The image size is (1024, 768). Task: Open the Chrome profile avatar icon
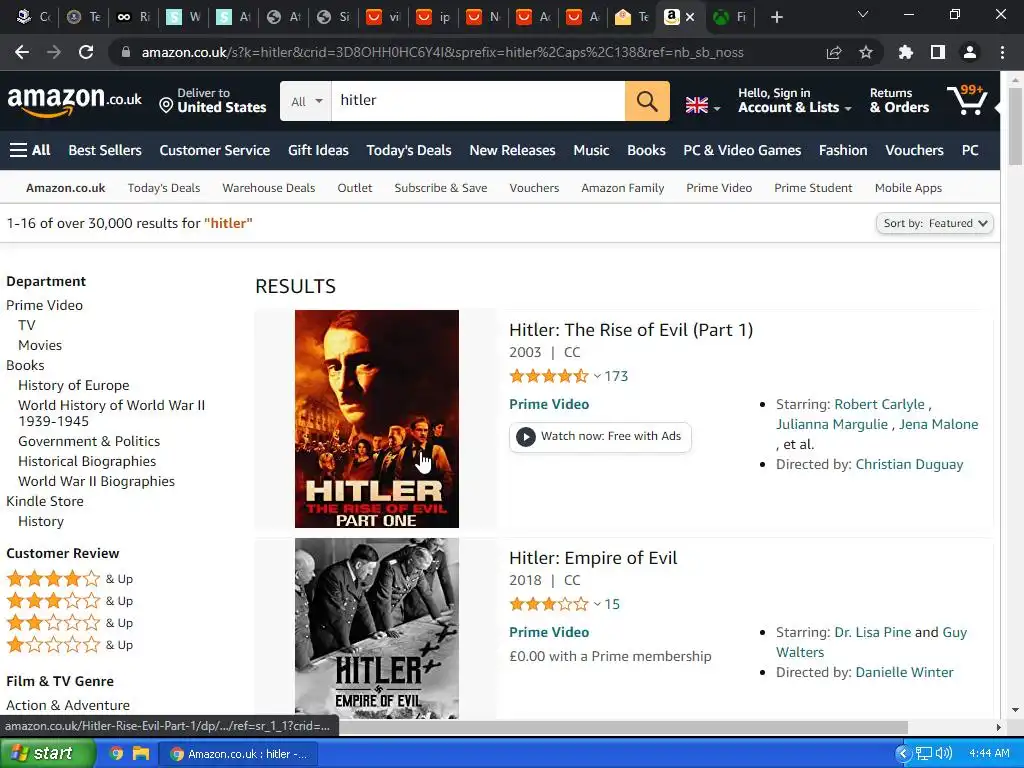tap(970, 52)
